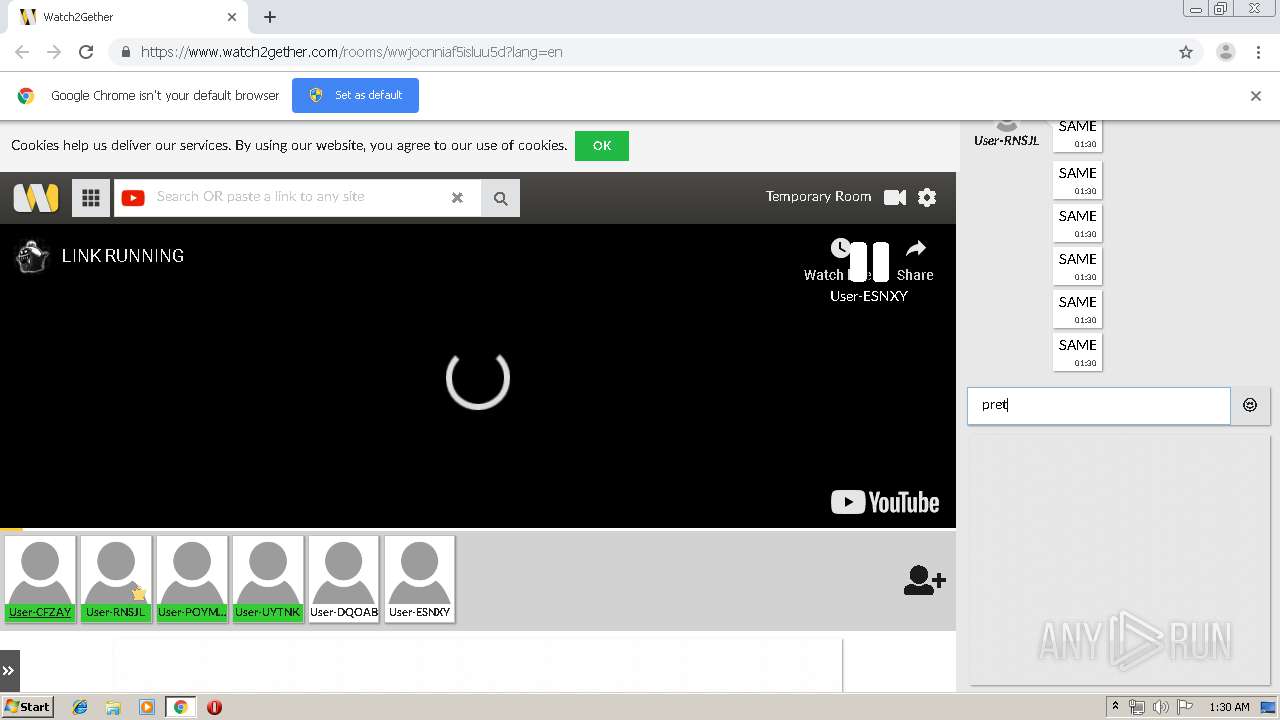1280x720 pixels.
Task: Select User-ESNXY avatar
Action: click(x=420, y=579)
